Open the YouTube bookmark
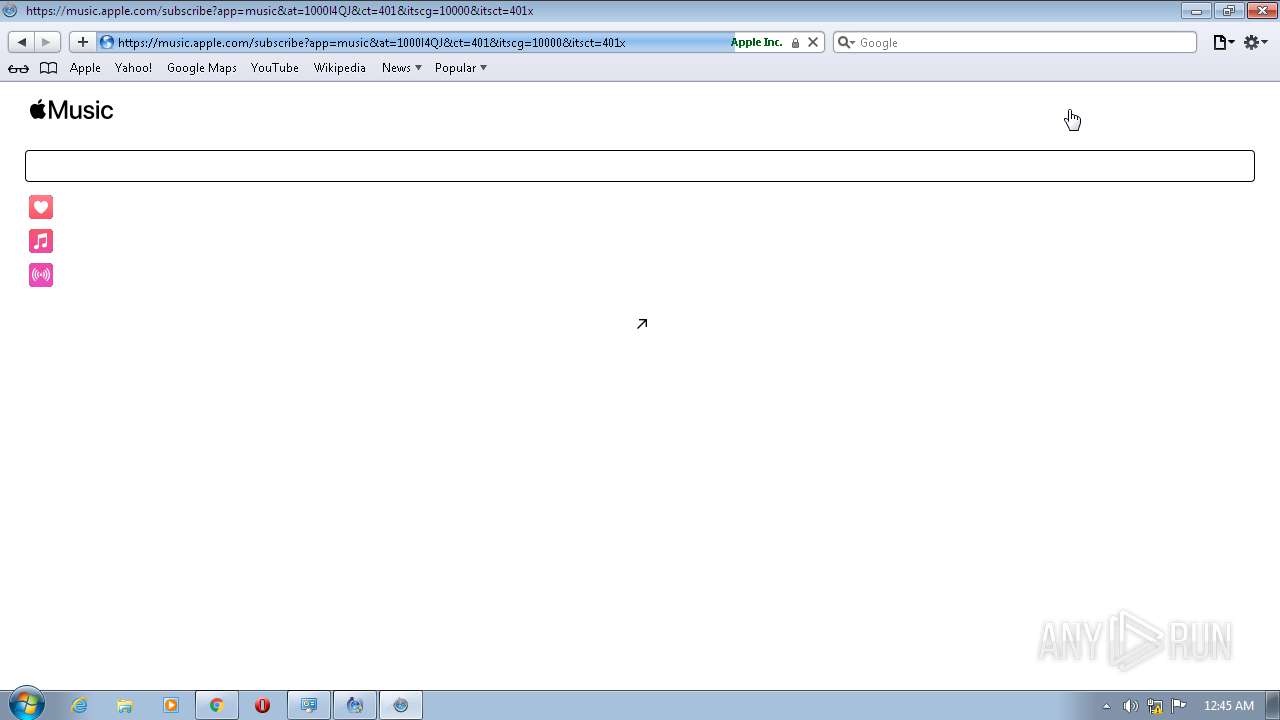This screenshot has width=1280, height=720. [x=275, y=68]
